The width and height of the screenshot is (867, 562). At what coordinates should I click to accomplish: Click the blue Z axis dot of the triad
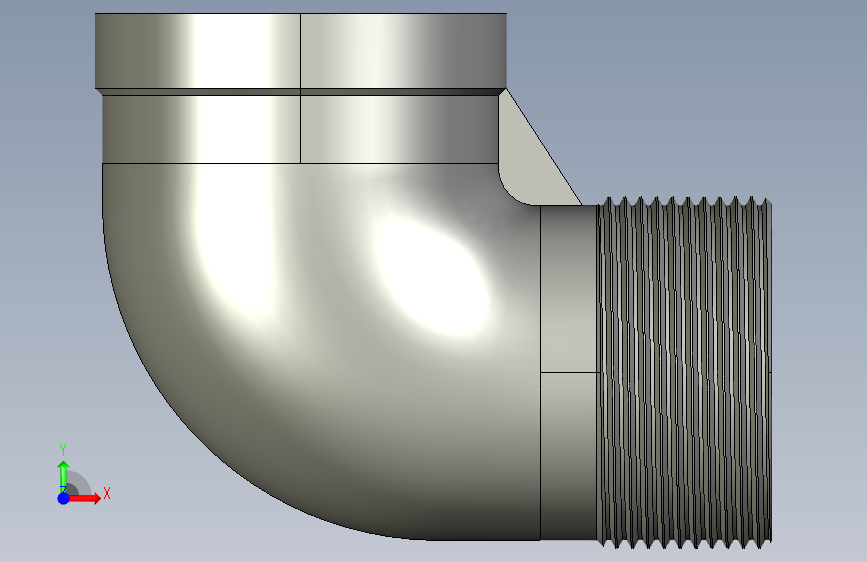click(x=64, y=498)
